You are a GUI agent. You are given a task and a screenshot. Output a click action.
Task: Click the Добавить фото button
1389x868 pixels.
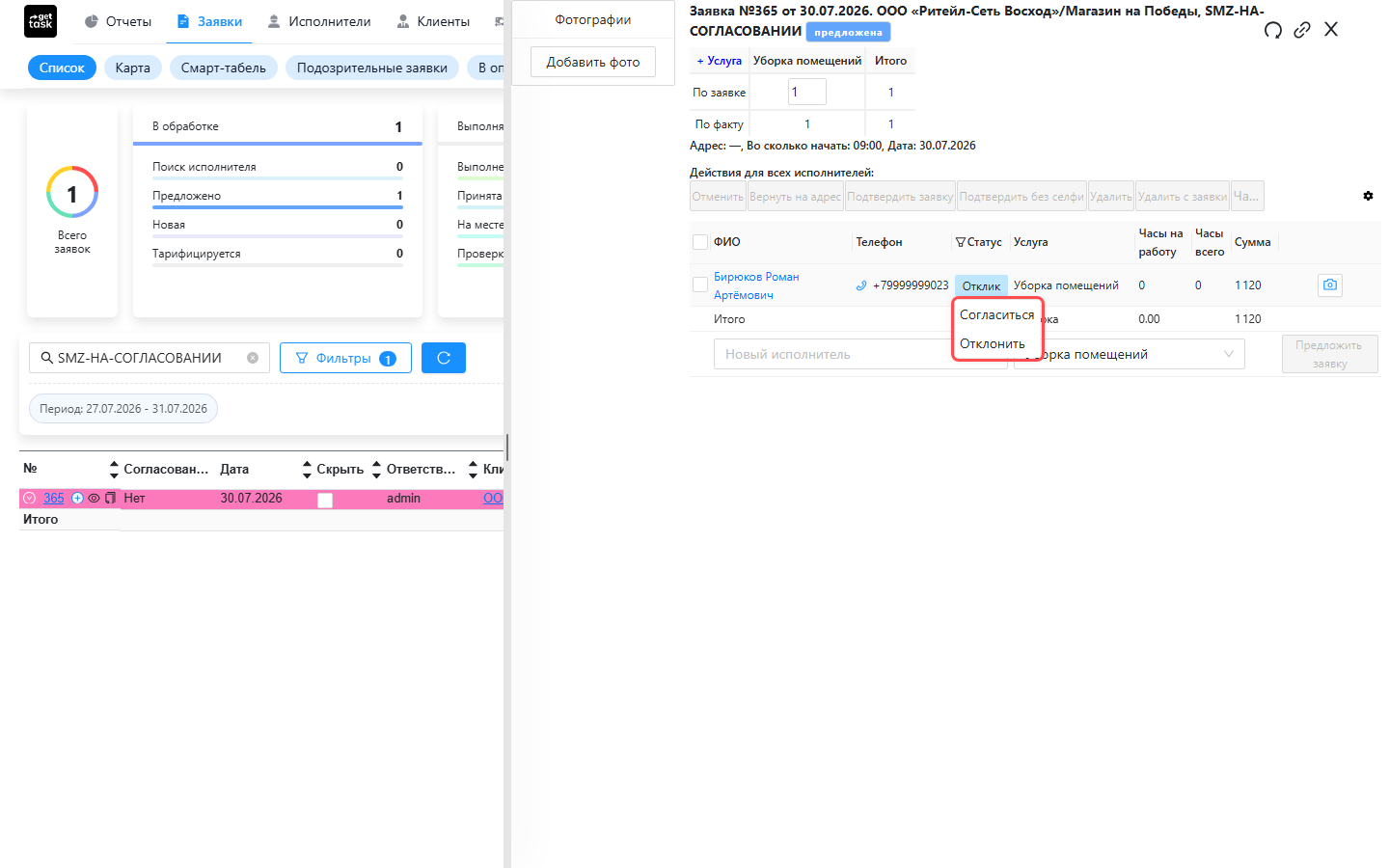(x=593, y=62)
